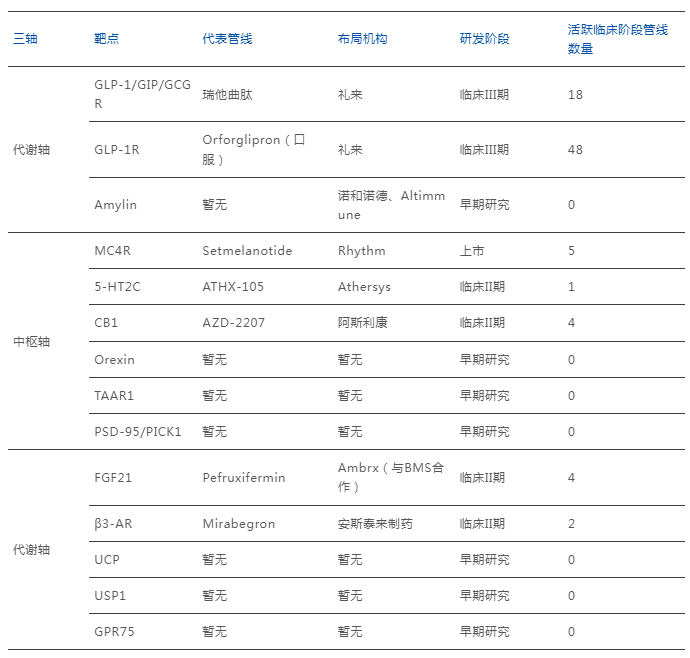This screenshot has height=658, width=690.
Task: Click the Setmelanotide pipeline name
Action: (x=247, y=251)
